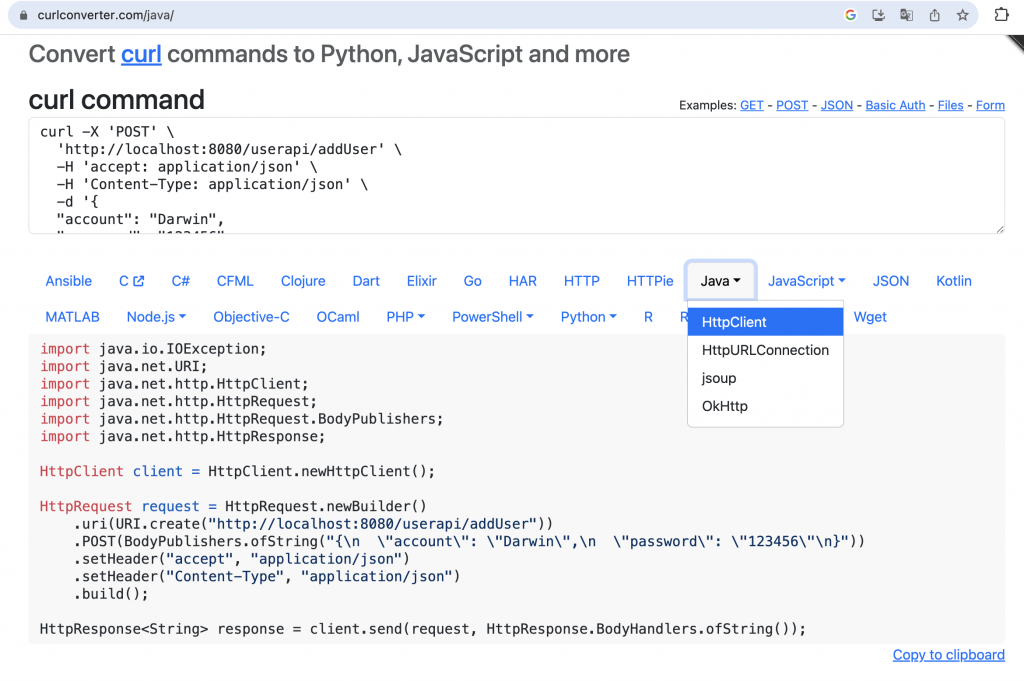Click the translate page icon
This screenshot has width=1024, height=681.
906,15
